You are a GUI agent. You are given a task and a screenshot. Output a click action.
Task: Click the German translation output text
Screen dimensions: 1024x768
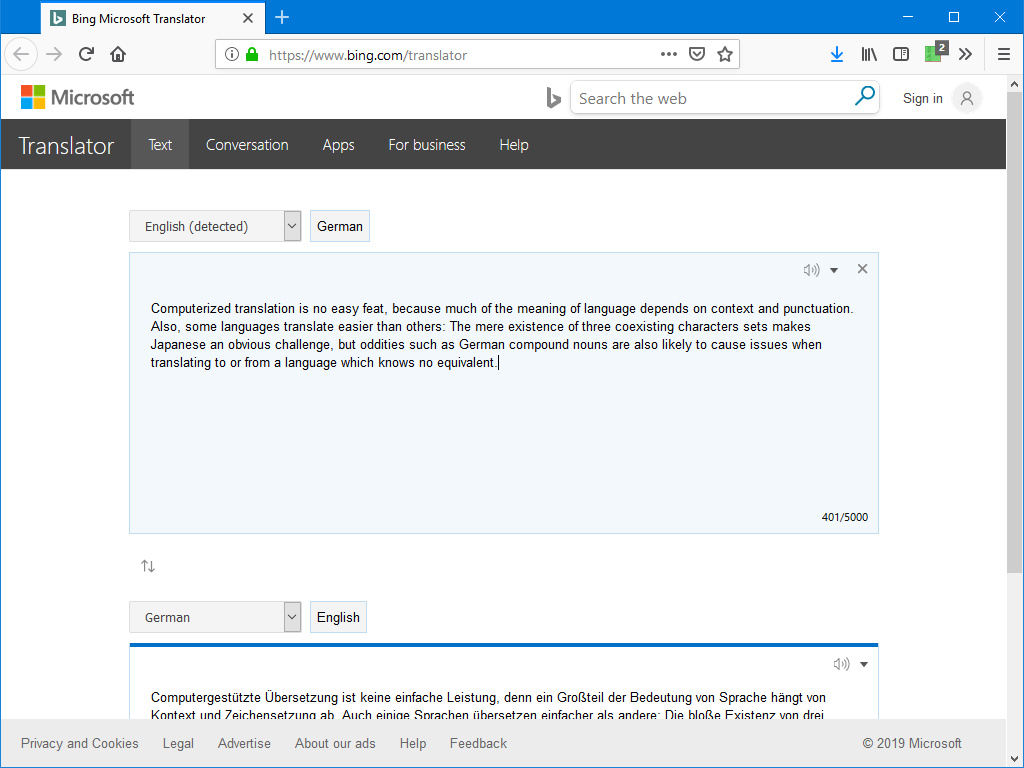coord(488,706)
